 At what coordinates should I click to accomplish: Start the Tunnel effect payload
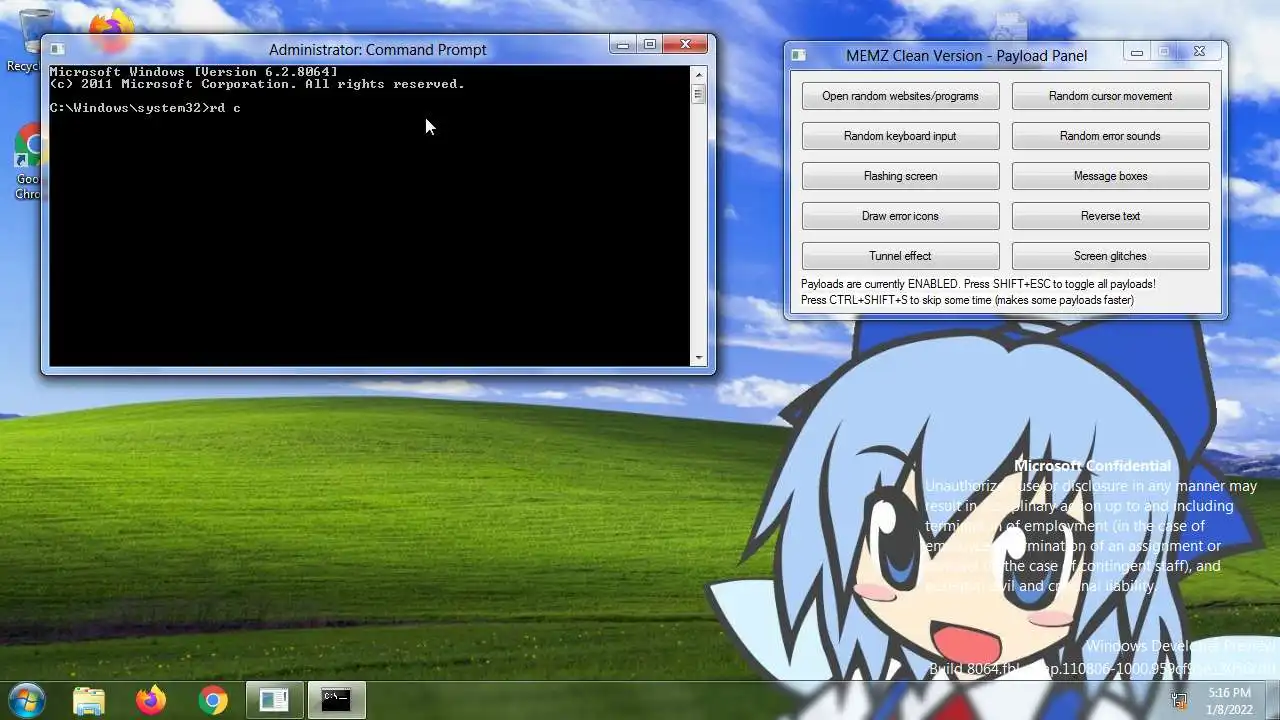point(900,256)
